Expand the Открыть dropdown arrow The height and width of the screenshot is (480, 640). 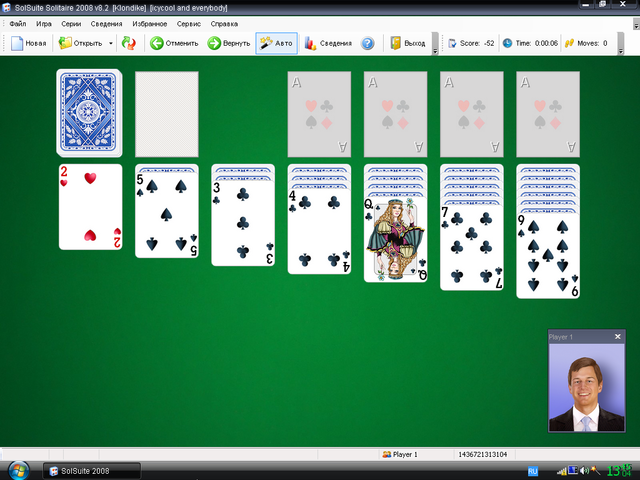(x=111, y=43)
